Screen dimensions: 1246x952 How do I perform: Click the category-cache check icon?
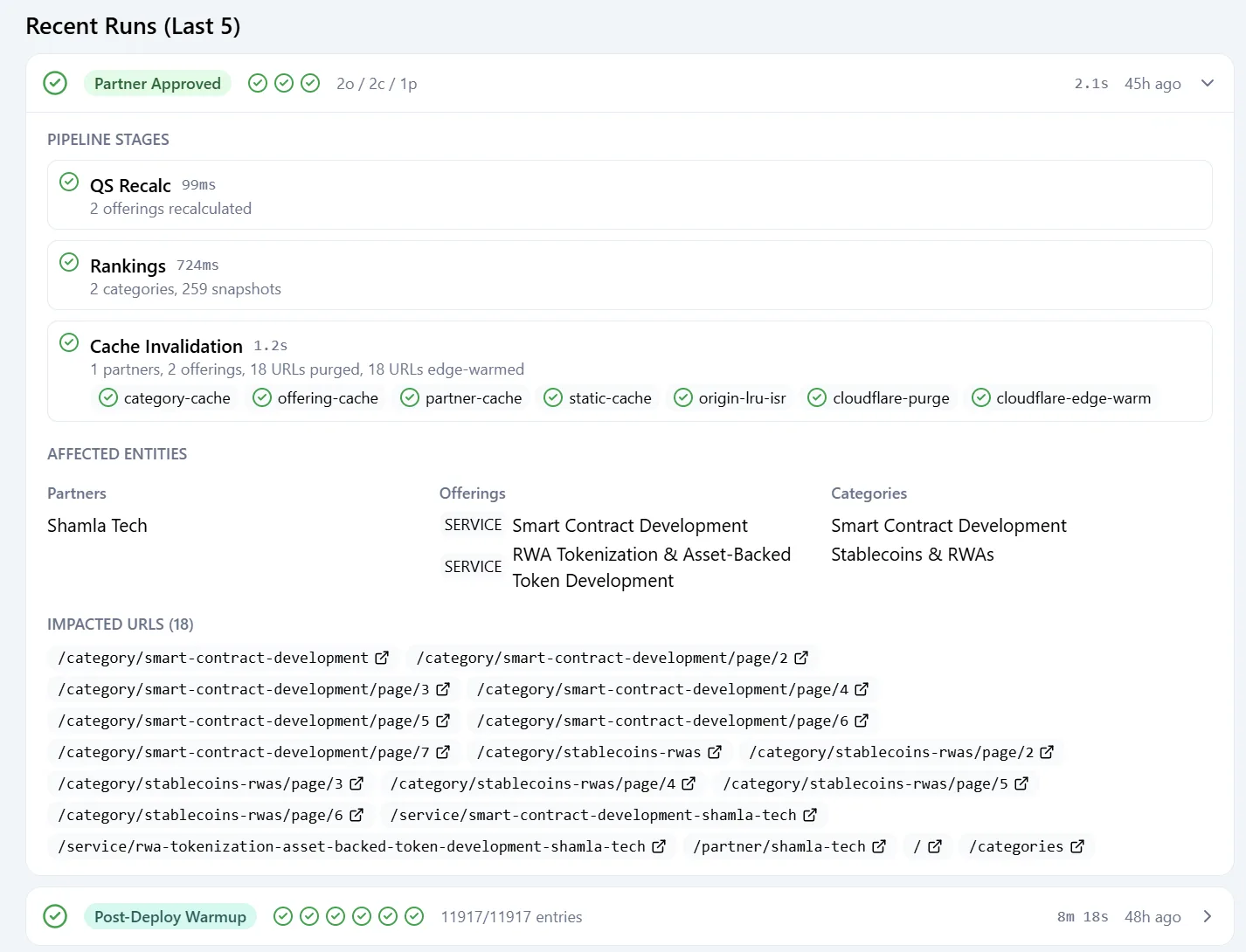click(x=108, y=397)
